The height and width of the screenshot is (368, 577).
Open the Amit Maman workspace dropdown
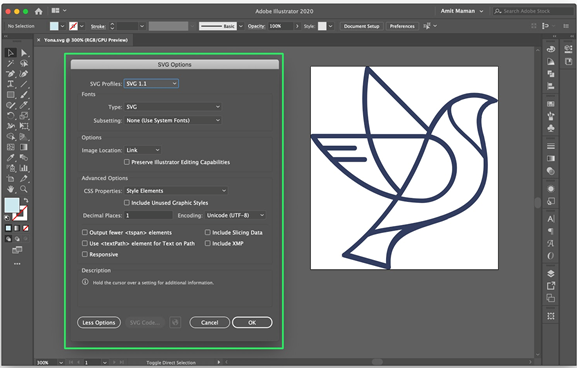coord(462,11)
